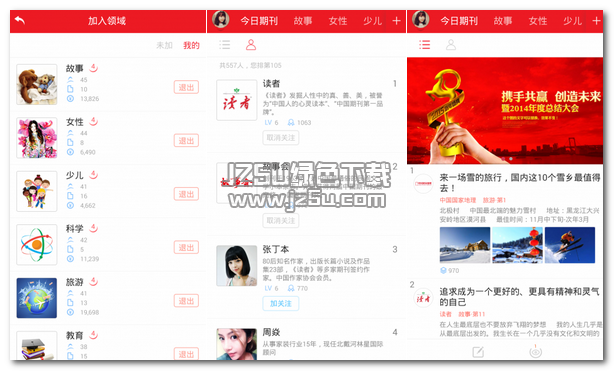The image size is (614, 371).
Task: Open the 读者 title text
Action: tap(271, 83)
